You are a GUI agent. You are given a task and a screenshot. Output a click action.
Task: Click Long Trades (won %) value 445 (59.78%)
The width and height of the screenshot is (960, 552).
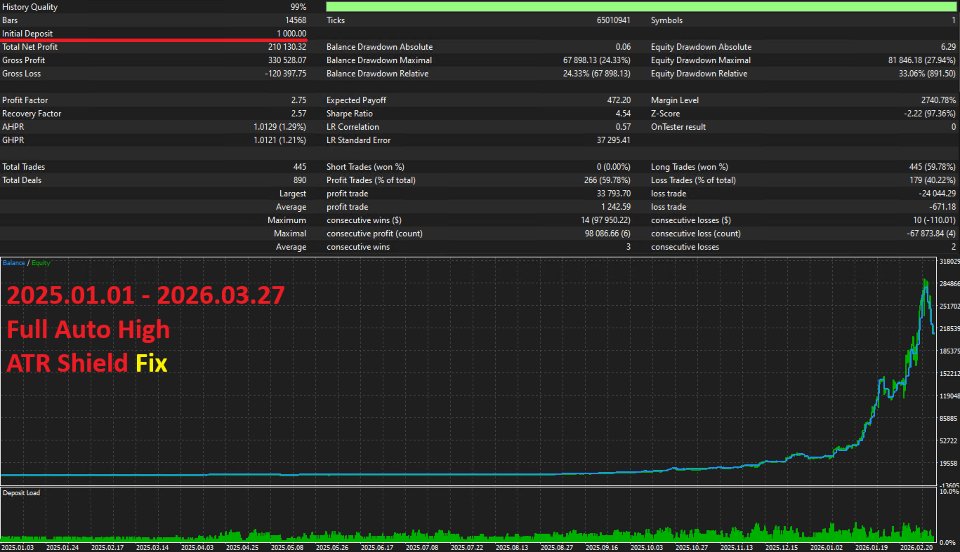(932, 167)
